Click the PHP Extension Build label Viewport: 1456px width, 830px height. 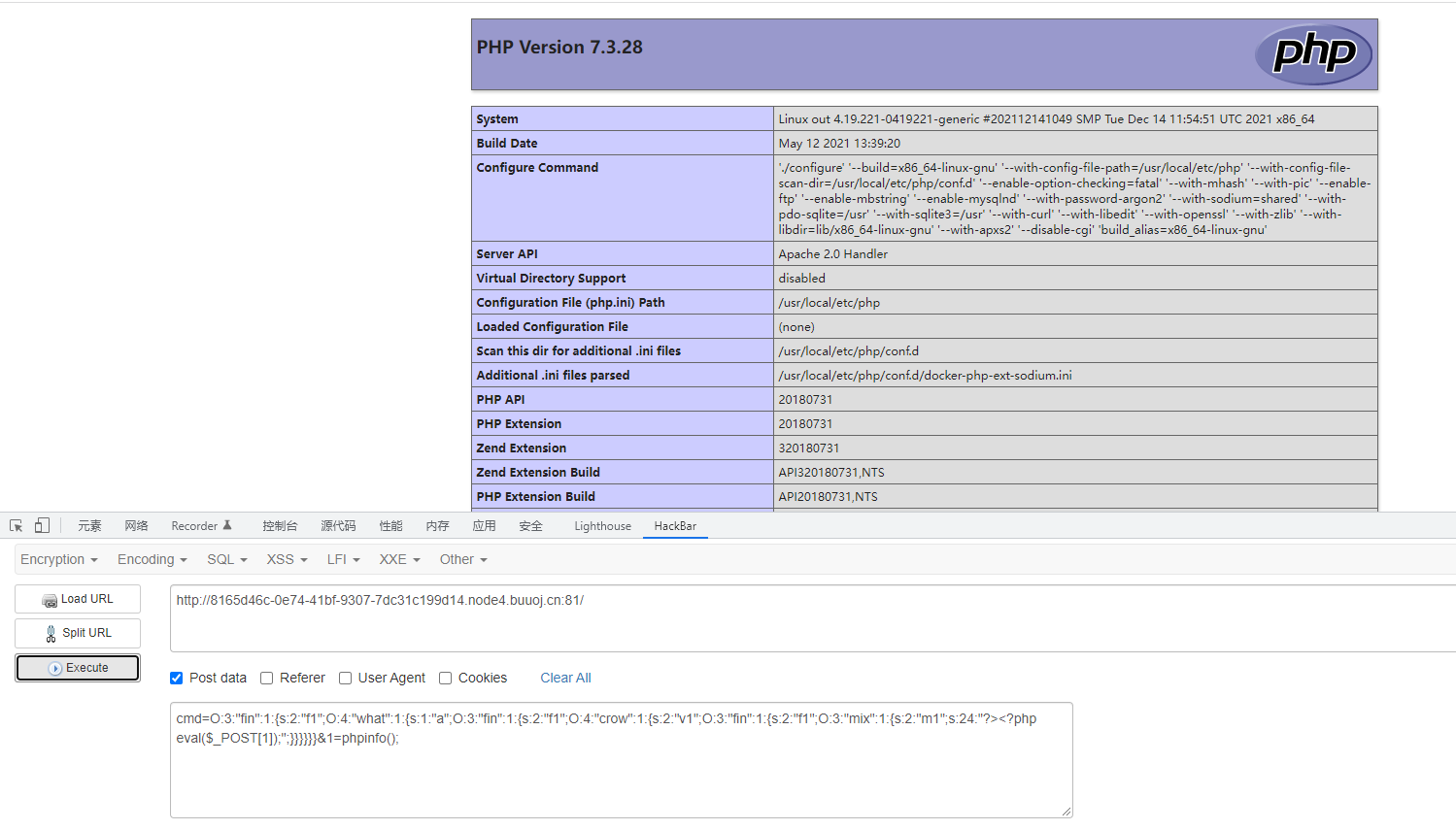[x=535, y=496]
